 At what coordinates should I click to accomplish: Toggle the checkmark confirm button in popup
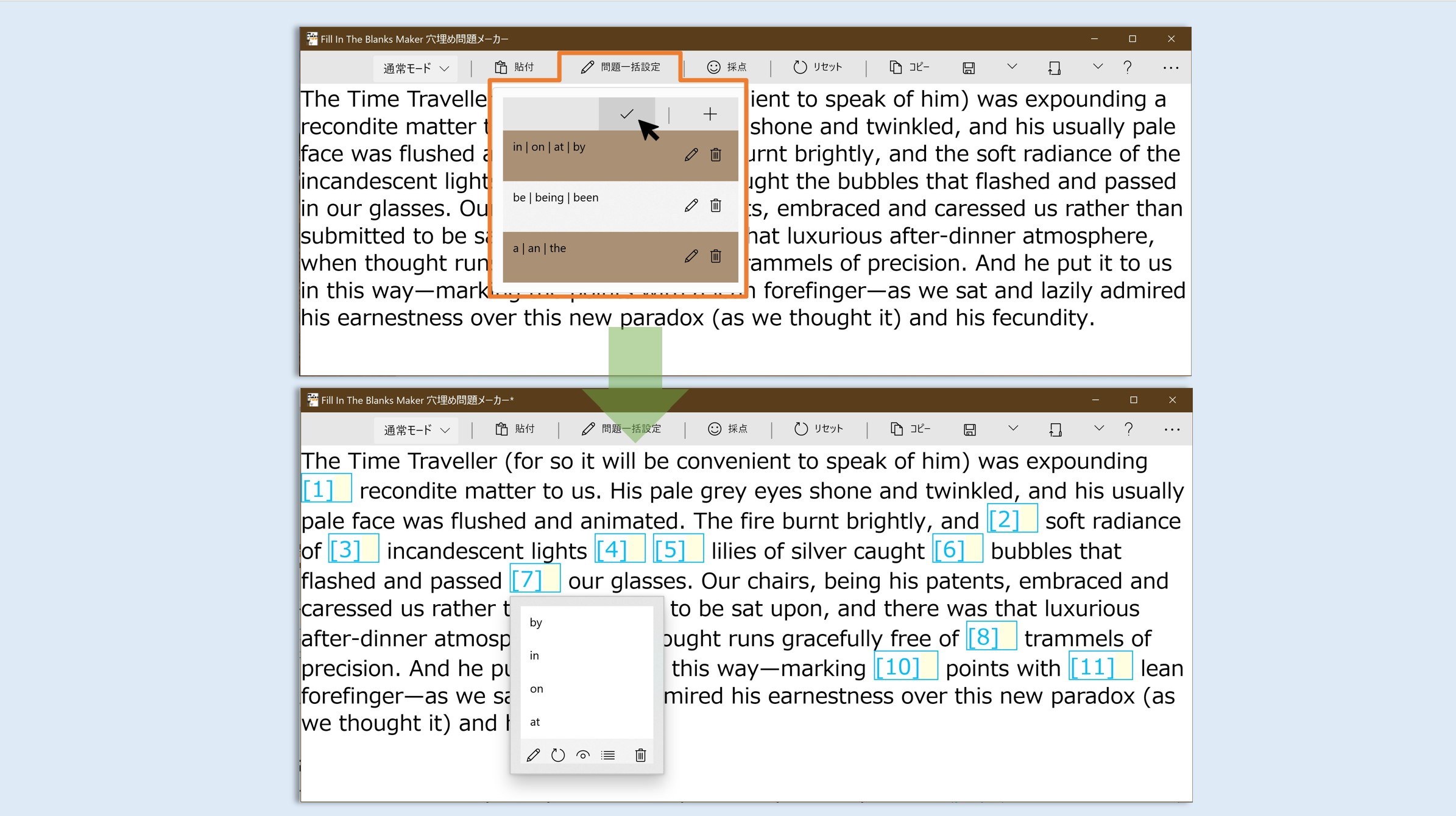(628, 113)
